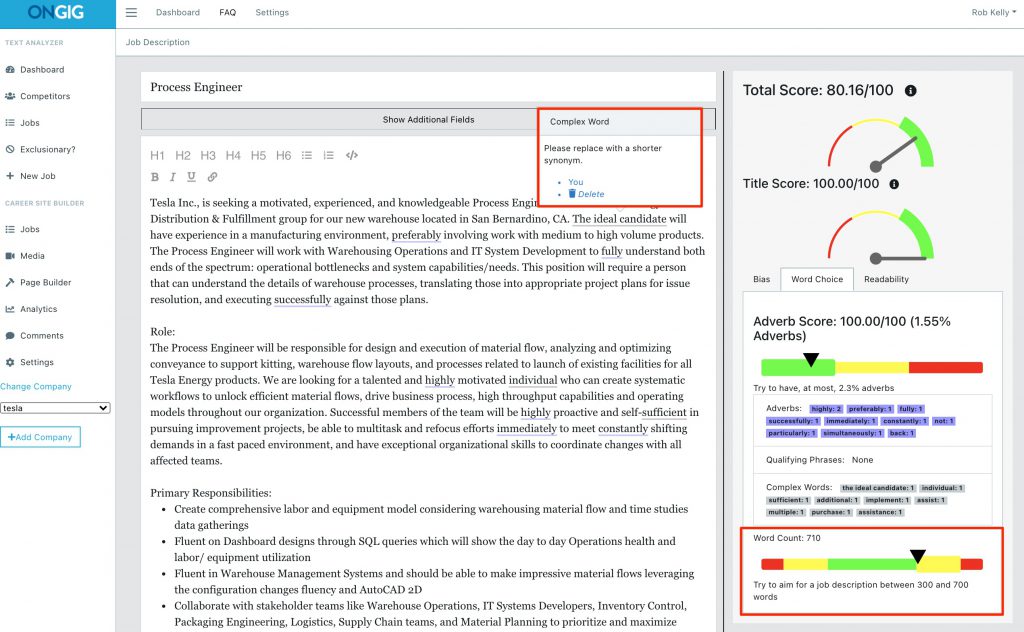Click underlined 'The ideal candidate' in editor

(619, 219)
